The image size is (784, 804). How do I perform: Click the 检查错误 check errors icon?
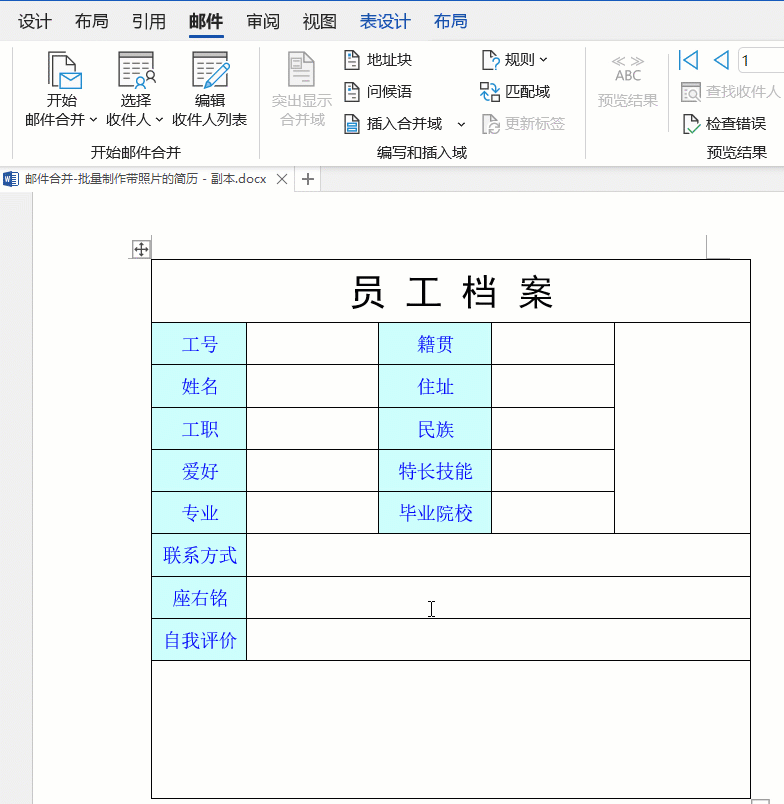coord(690,124)
